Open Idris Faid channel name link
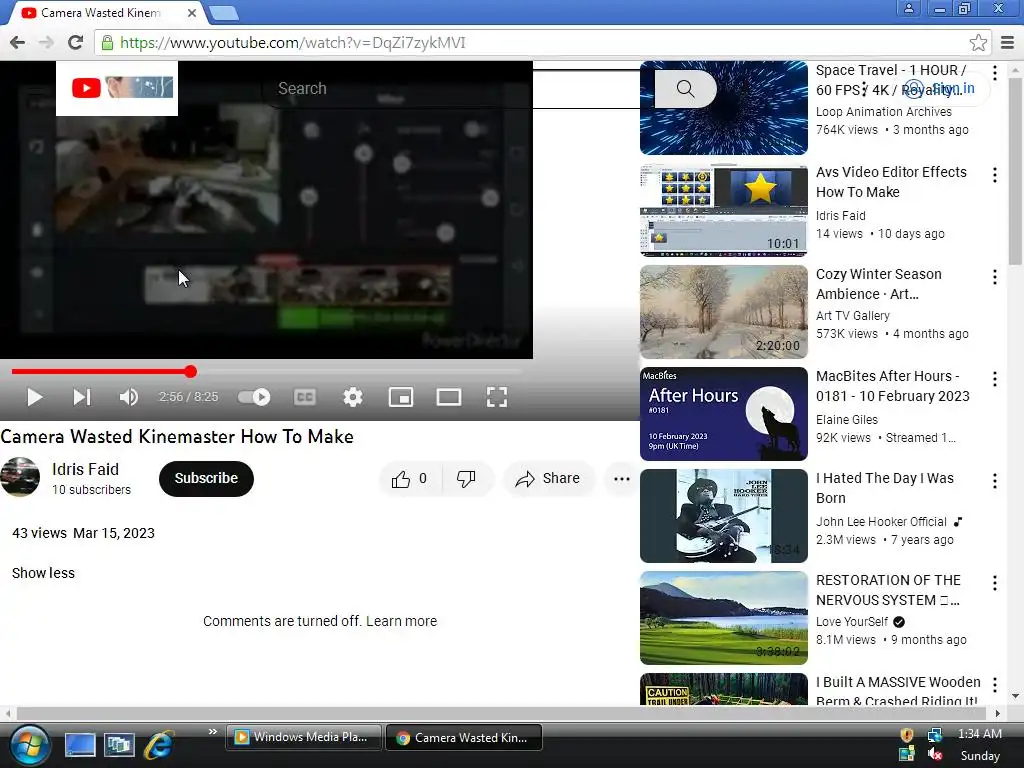 [85, 470]
